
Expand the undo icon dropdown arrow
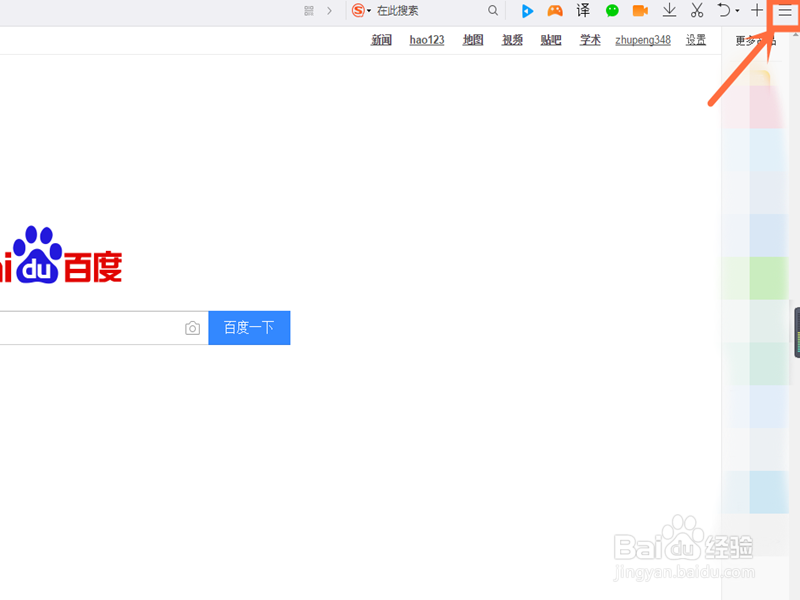[737, 11]
